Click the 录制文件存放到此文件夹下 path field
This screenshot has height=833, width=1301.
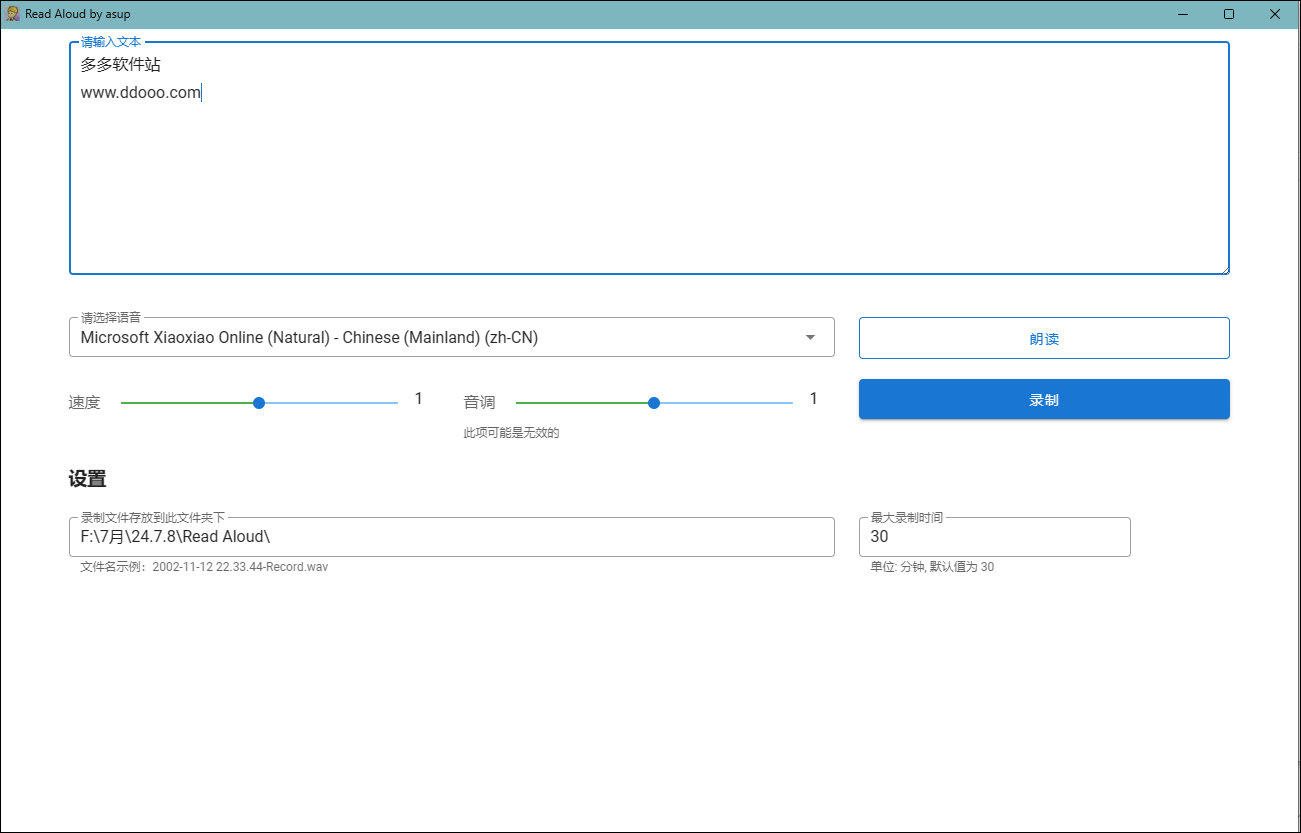pos(451,537)
